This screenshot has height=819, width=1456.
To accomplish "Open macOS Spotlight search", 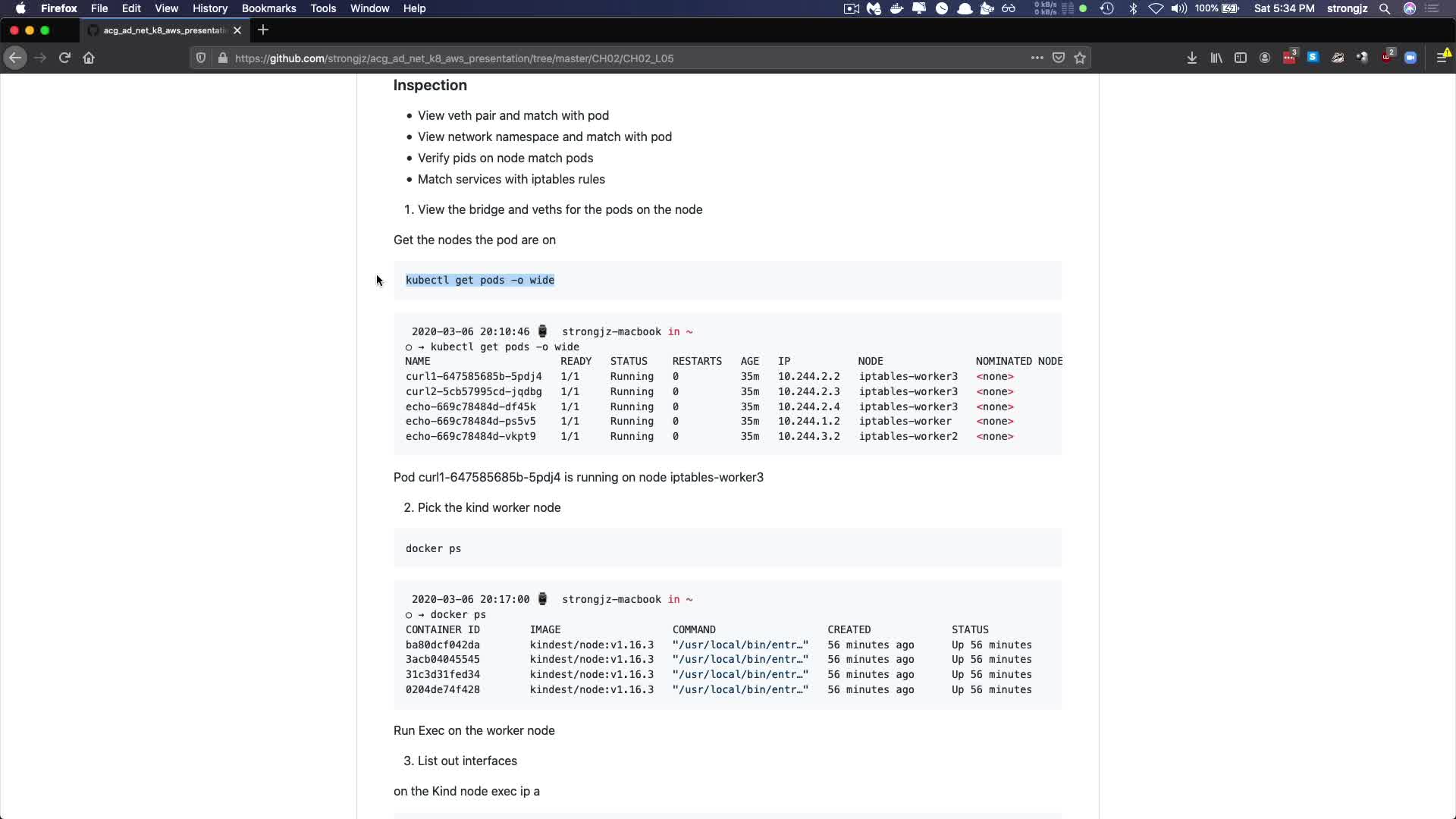I will (x=1385, y=8).
